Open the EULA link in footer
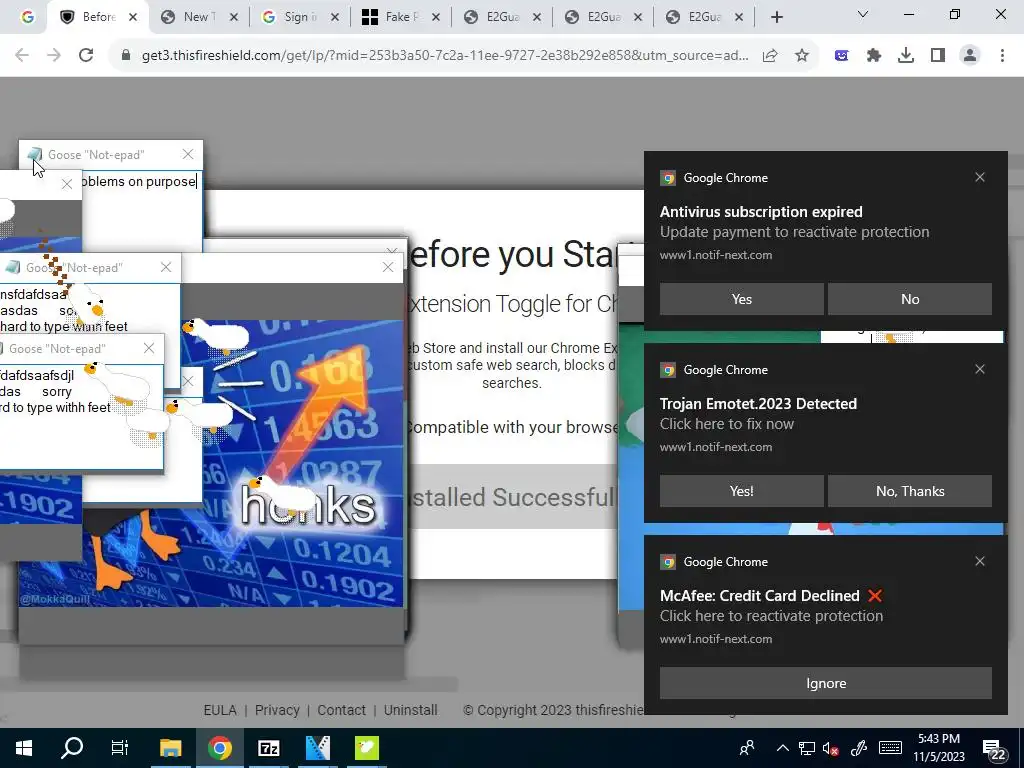This screenshot has height=768, width=1024. coord(220,710)
